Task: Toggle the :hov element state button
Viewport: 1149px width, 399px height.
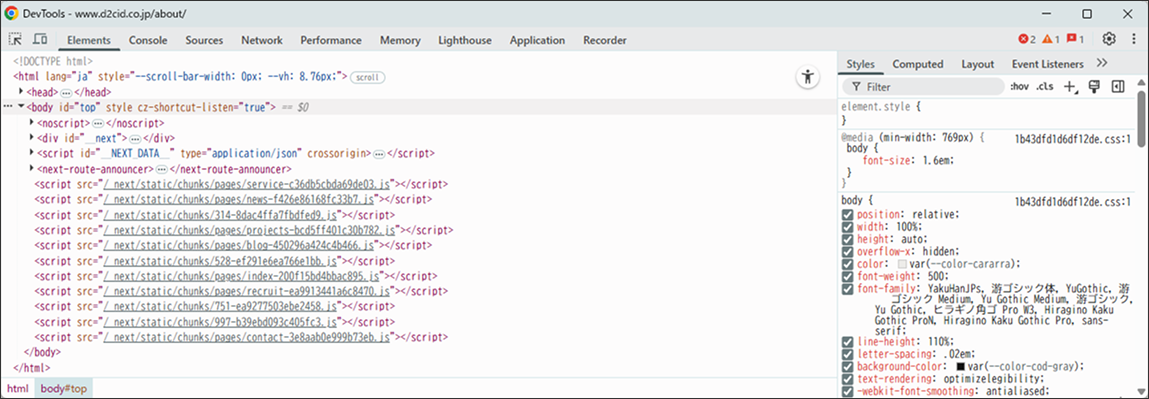Action: point(1019,86)
